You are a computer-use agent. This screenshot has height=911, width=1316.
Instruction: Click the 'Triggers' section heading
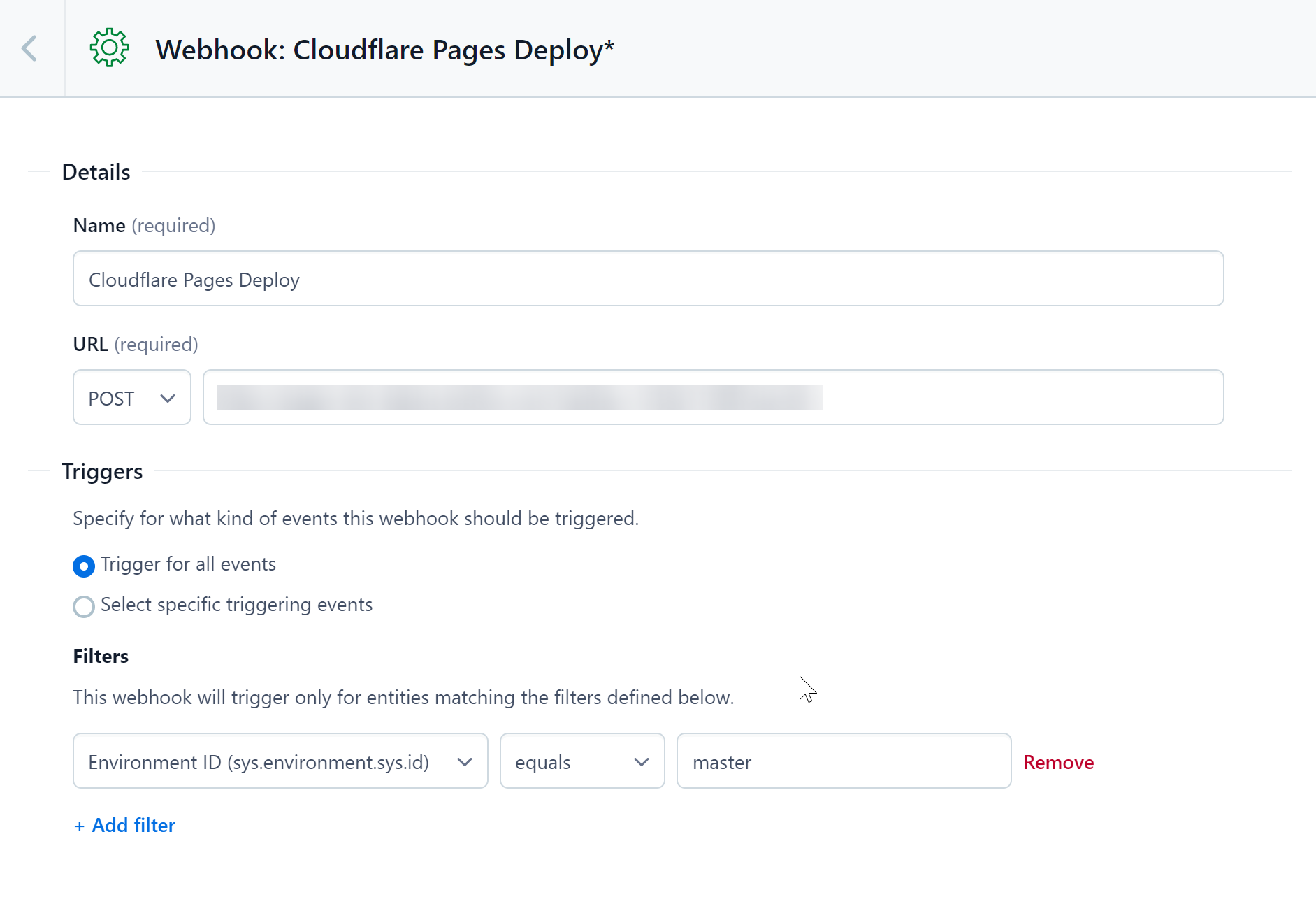(x=102, y=471)
